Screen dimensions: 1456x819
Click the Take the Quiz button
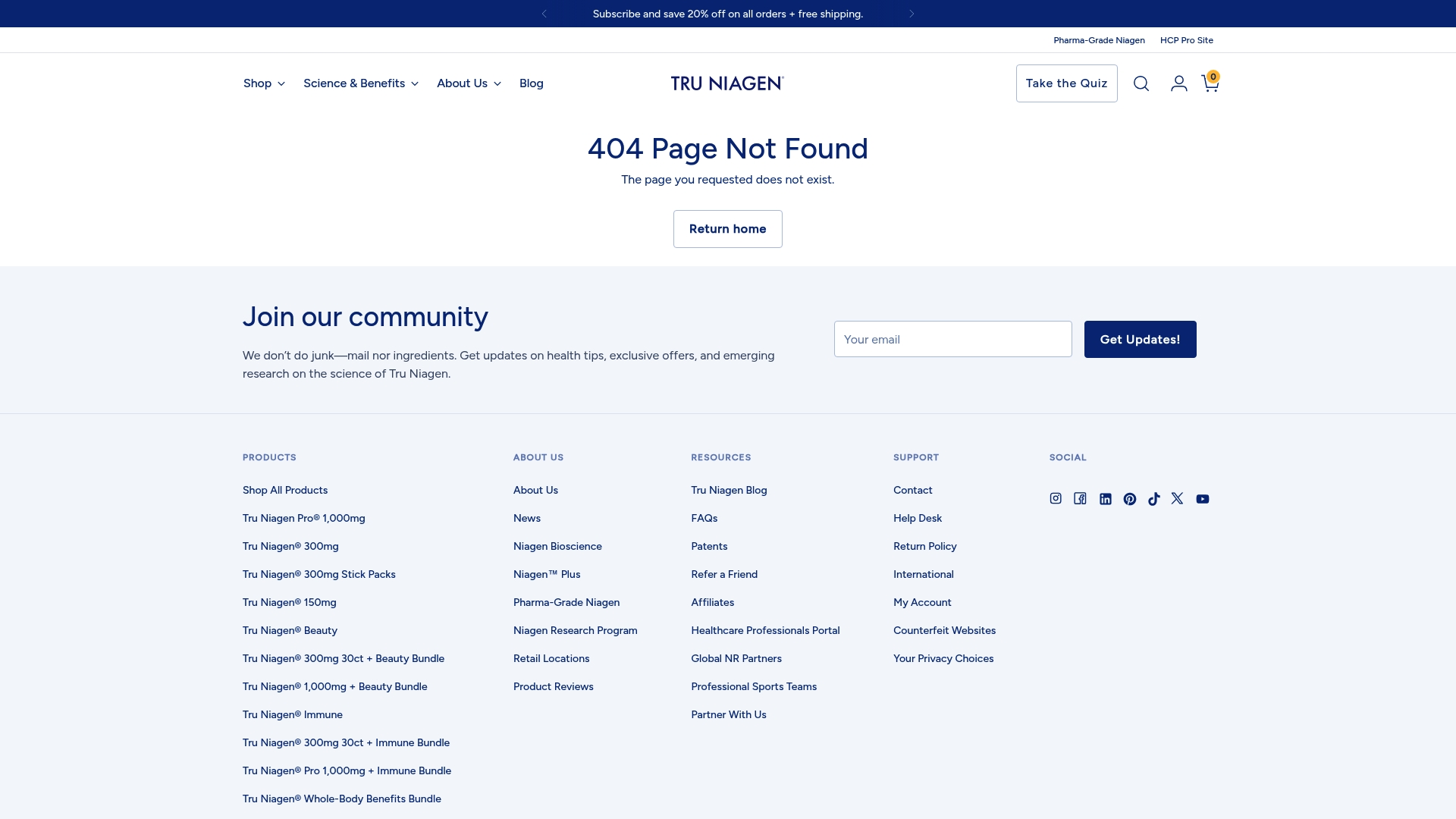[x=1067, y=83]
